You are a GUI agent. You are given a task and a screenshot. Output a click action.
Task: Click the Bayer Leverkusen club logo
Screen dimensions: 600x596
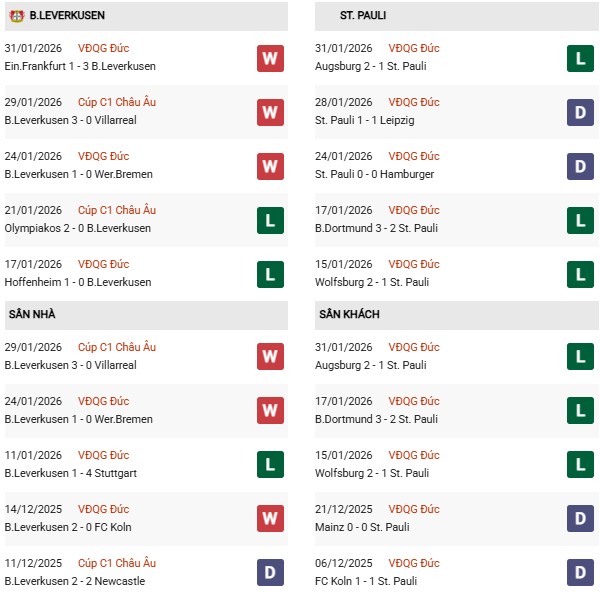click(x=15, y=16)
